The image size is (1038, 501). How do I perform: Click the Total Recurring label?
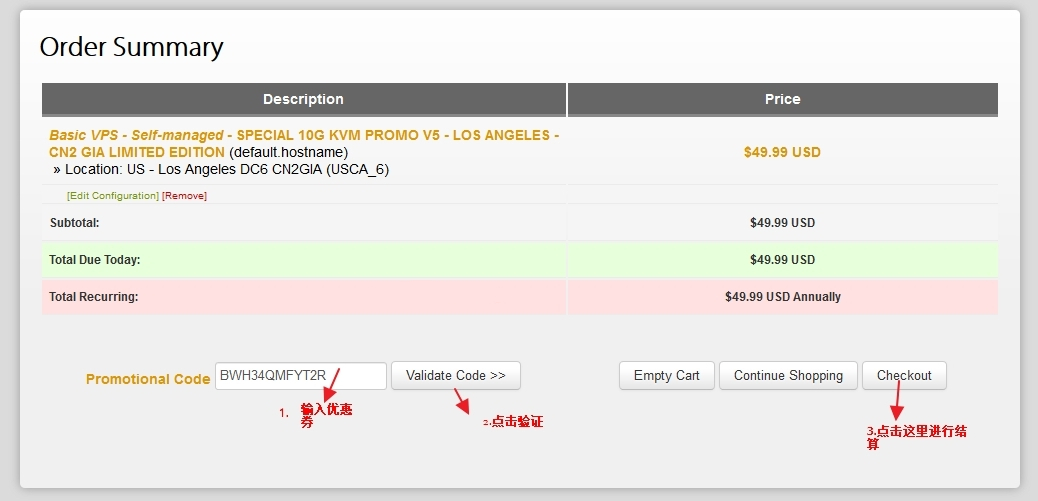(93, 297)
